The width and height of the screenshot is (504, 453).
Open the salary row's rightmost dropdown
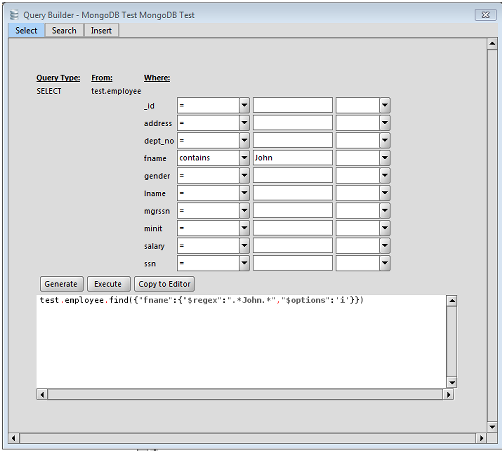pyautogui.click(x=363, y=246)
